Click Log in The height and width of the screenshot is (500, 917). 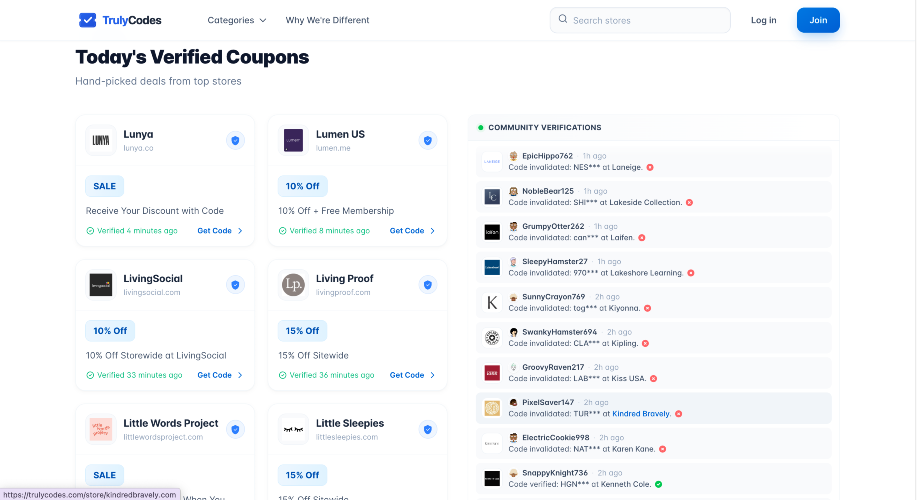coord(763,20)
